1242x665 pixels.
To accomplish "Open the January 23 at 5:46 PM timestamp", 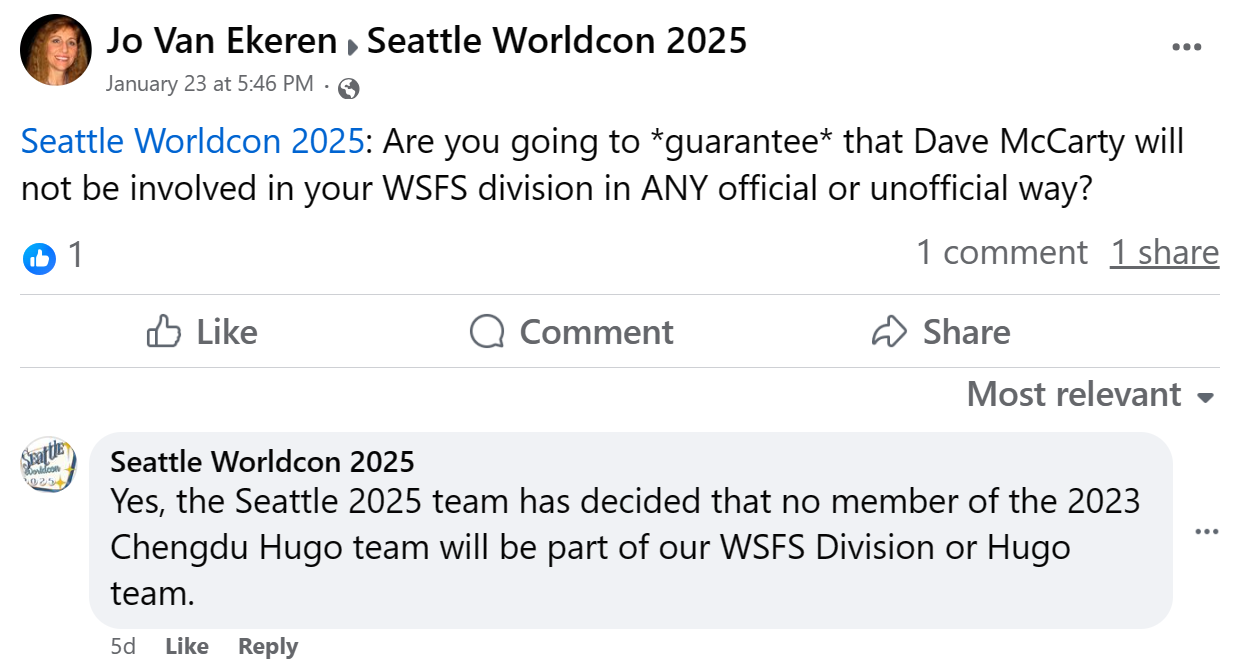I will (210, 84).
